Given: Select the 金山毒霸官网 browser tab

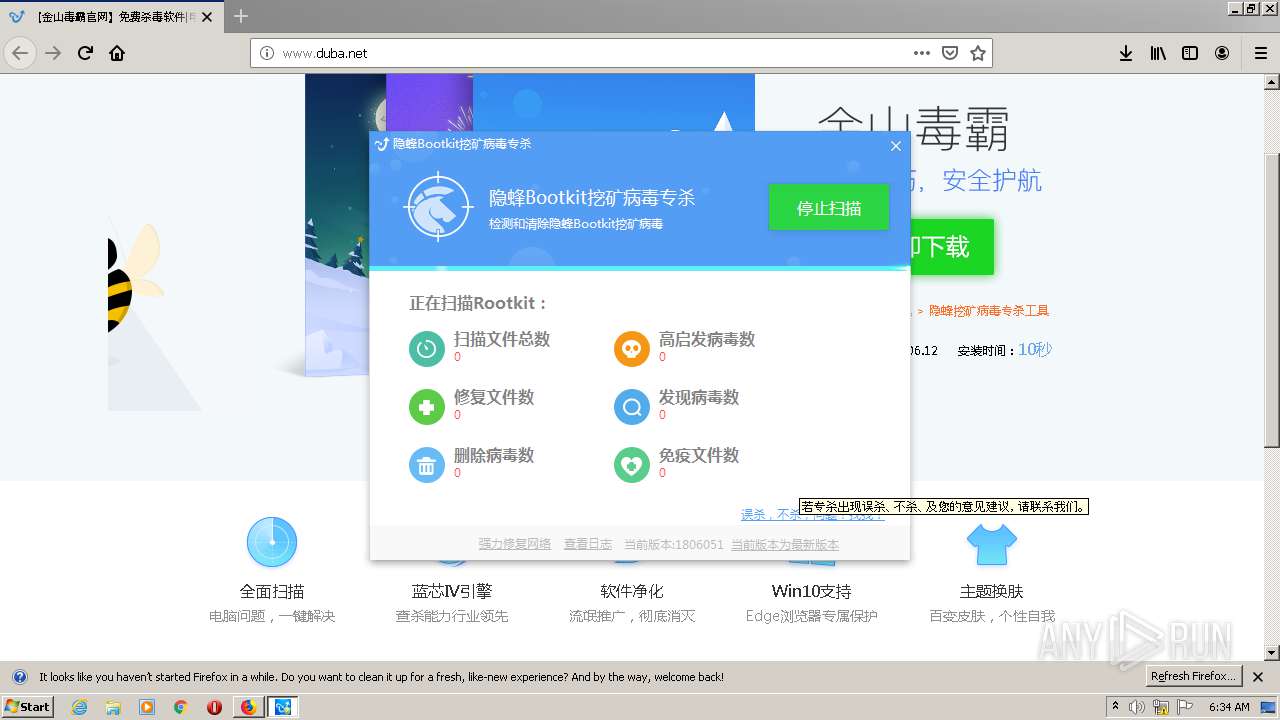Looking at the screenshot, I should (x=112, y=16).
